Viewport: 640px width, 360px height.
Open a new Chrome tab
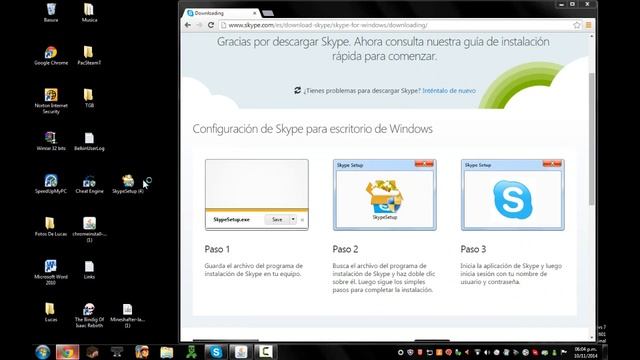pos(268,13)
